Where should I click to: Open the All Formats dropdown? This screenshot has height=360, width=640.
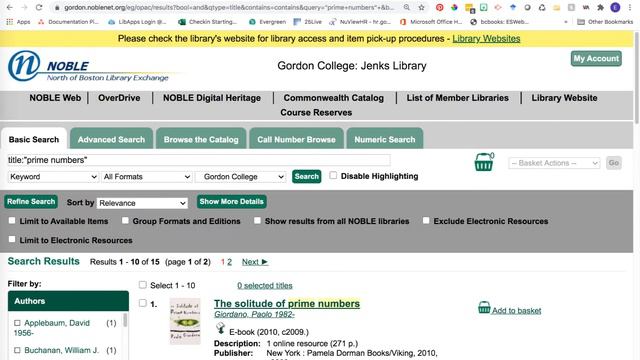tap(147, 177)
